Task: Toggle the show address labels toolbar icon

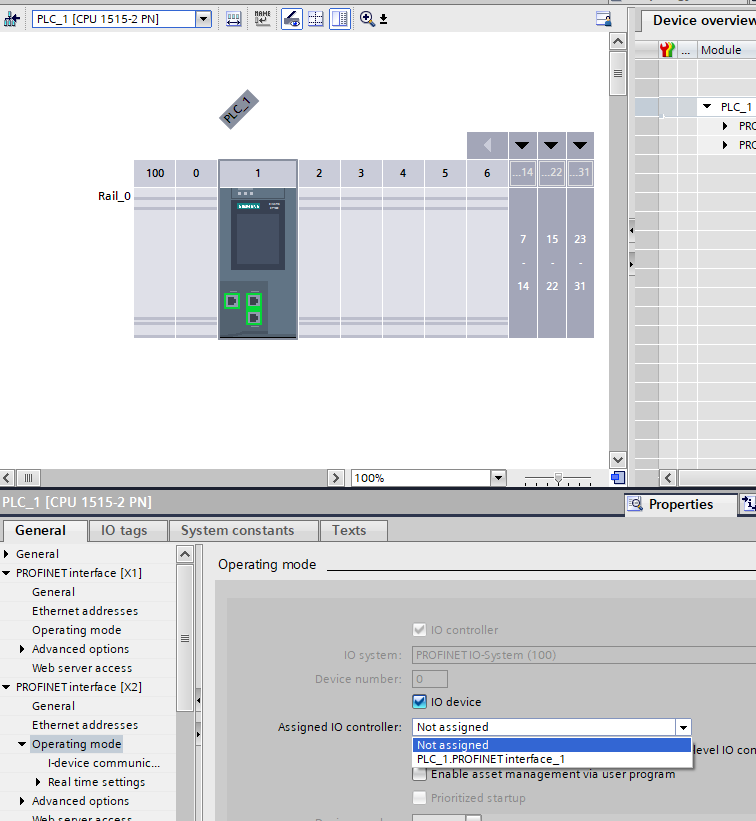Action: click(x=292, y=19)
